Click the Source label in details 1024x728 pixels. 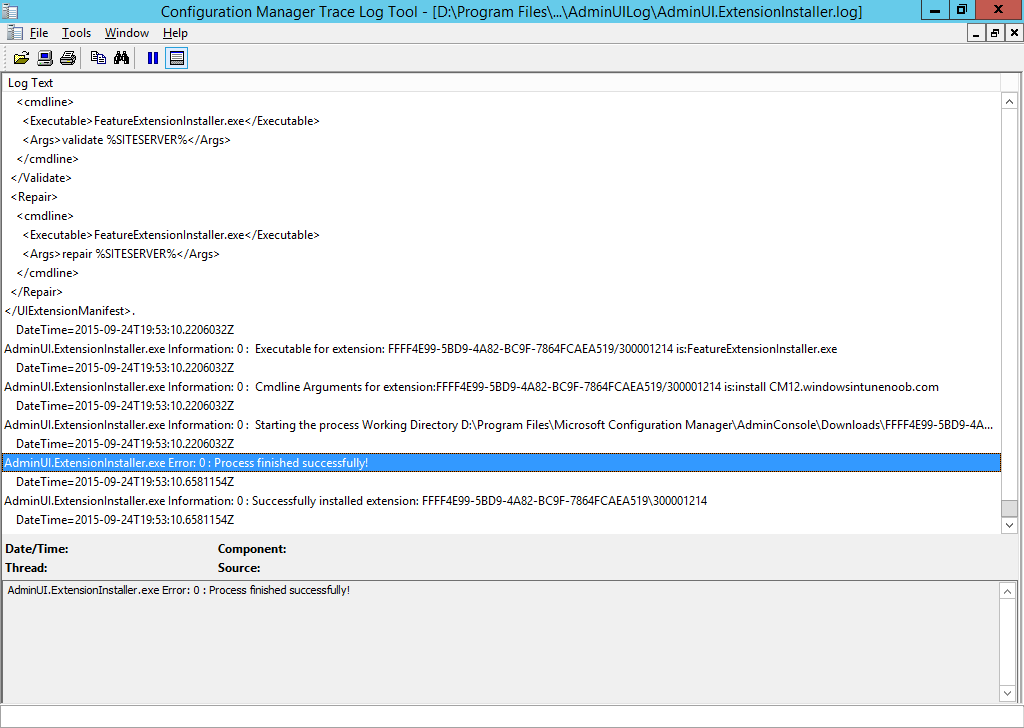pos(239,568)
